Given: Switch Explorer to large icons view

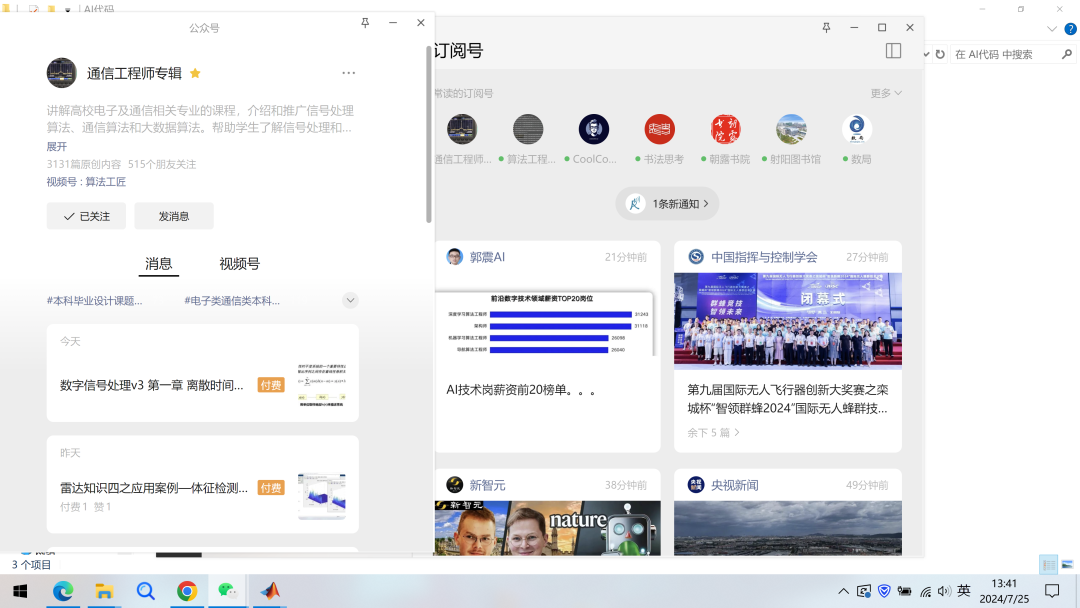Looking at the screenshot, I should click(1068, 565).
